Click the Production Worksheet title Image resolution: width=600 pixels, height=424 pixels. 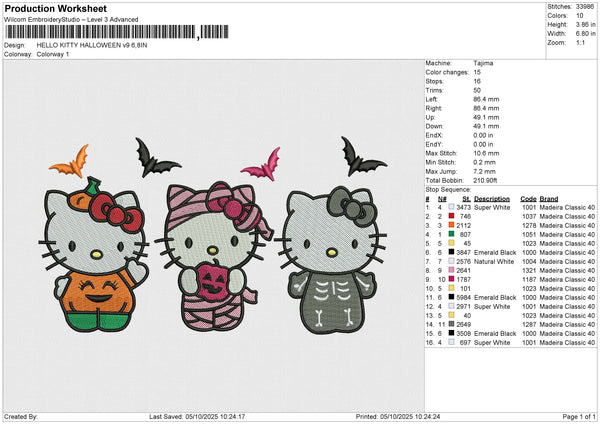(x=55, y=9)
